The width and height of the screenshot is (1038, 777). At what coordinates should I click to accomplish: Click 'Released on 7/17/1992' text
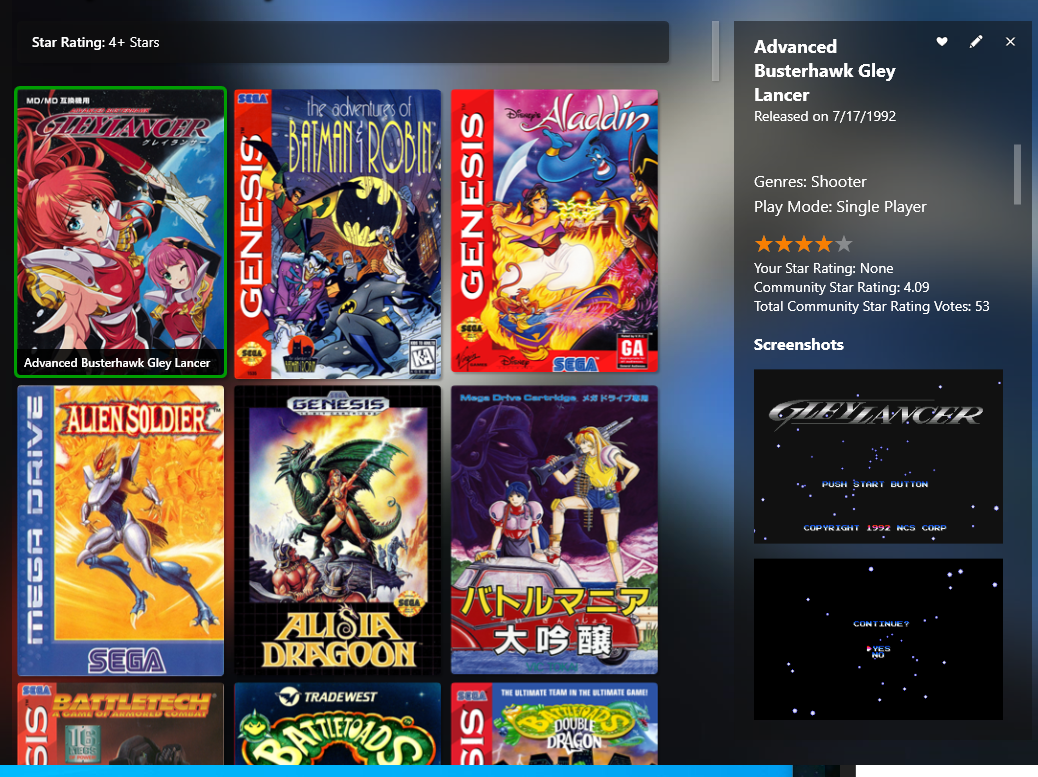[x=825, y=116]
